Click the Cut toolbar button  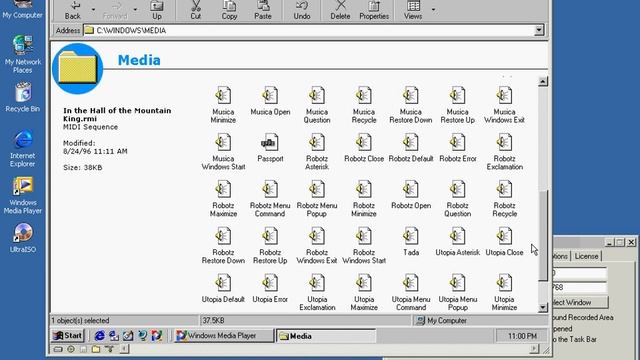click(196, 10)
